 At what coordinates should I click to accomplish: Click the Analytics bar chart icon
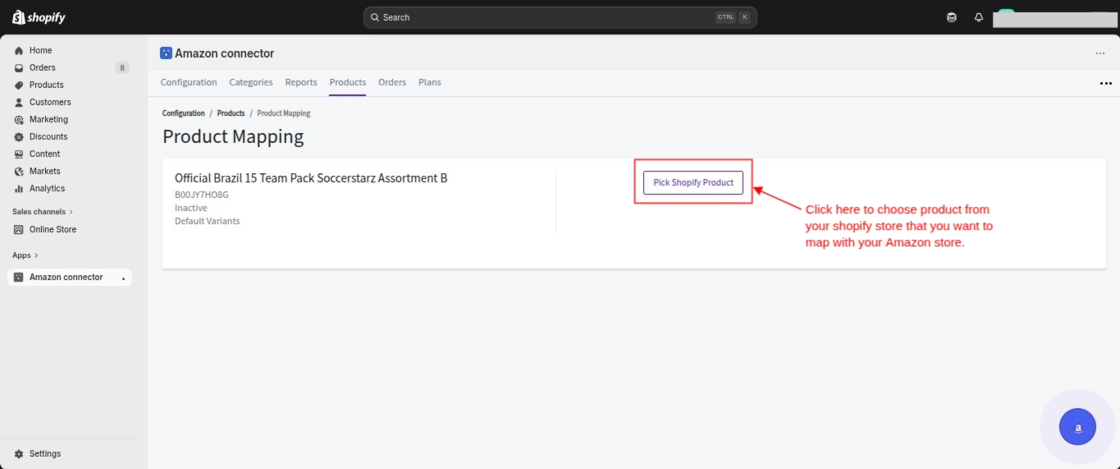[x=19, y=188]
